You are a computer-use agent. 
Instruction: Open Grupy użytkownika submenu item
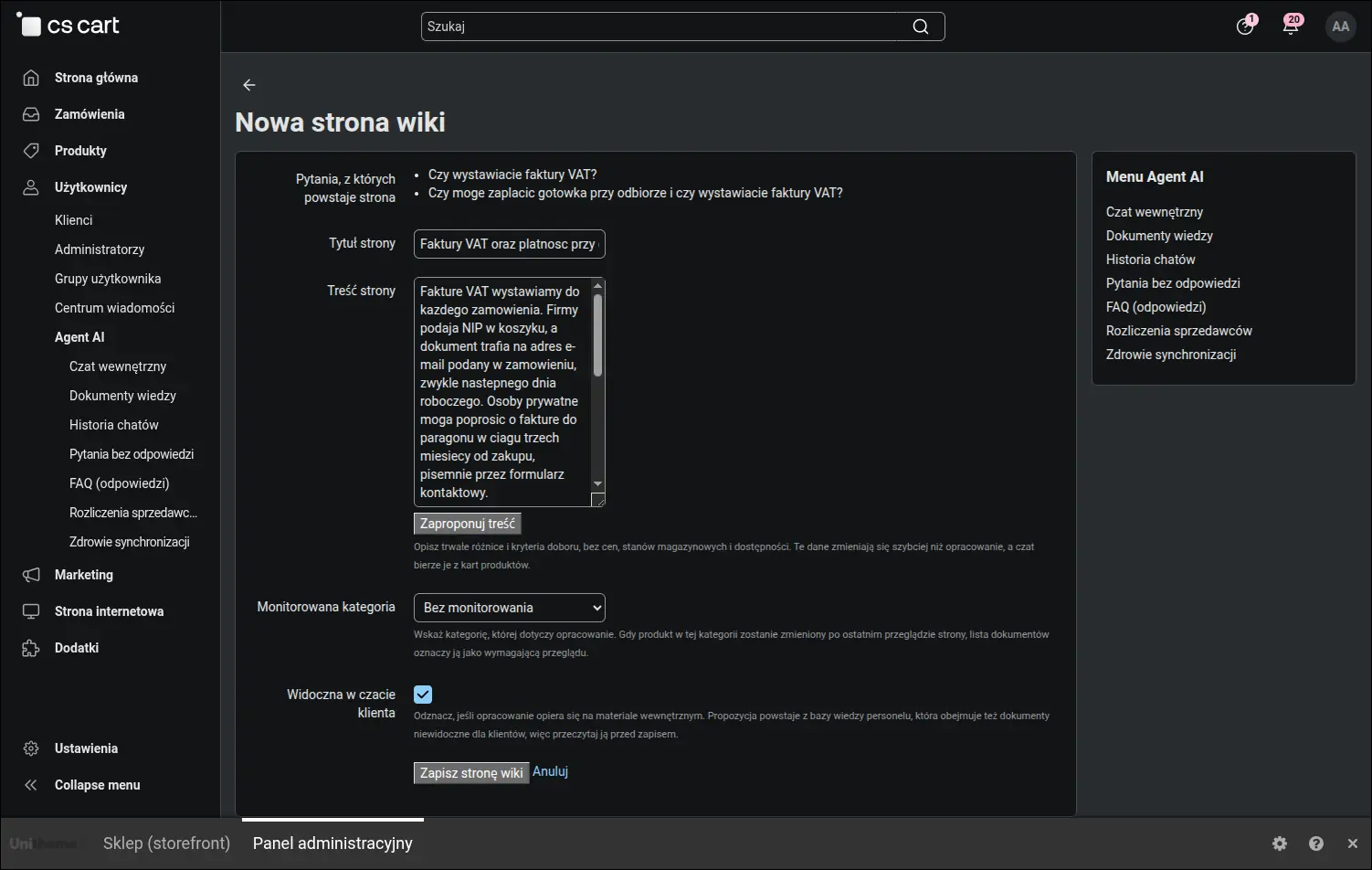[108, 279]
